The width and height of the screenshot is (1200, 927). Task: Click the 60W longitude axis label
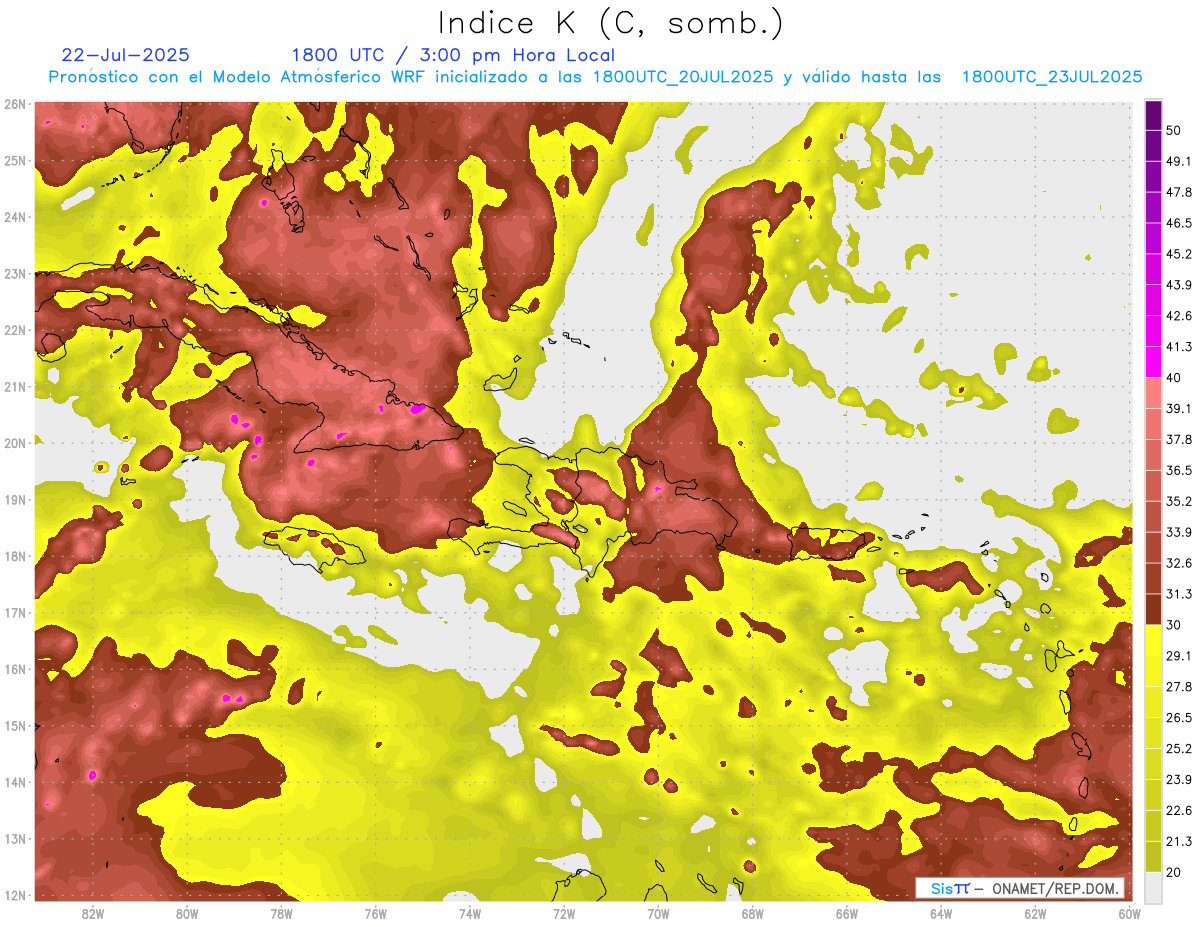point(1129,914)
